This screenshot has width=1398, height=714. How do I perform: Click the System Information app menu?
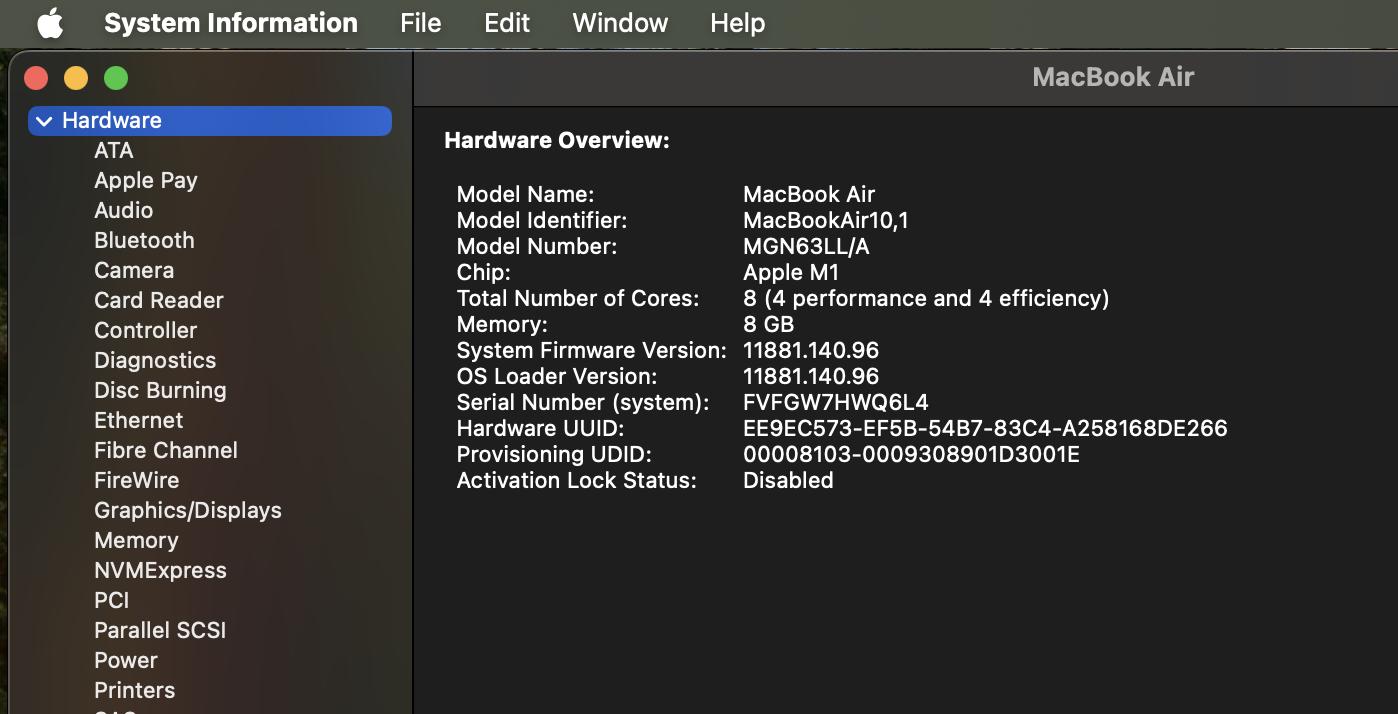coord(230,23)
